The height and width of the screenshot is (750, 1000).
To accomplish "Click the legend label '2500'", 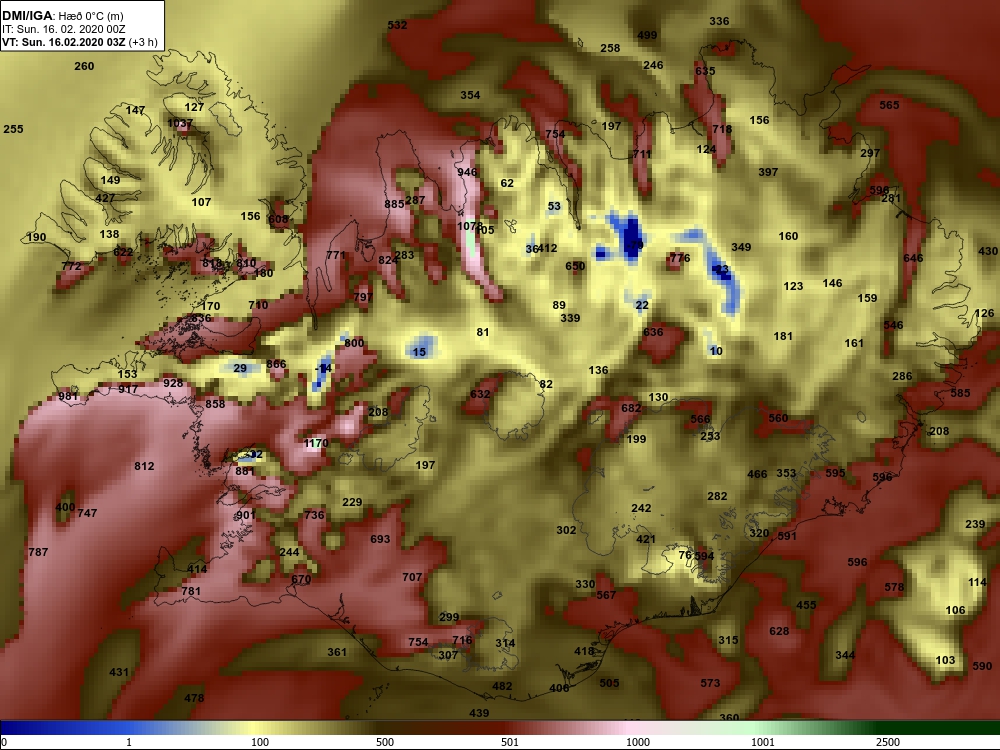I will click(888, 742).
